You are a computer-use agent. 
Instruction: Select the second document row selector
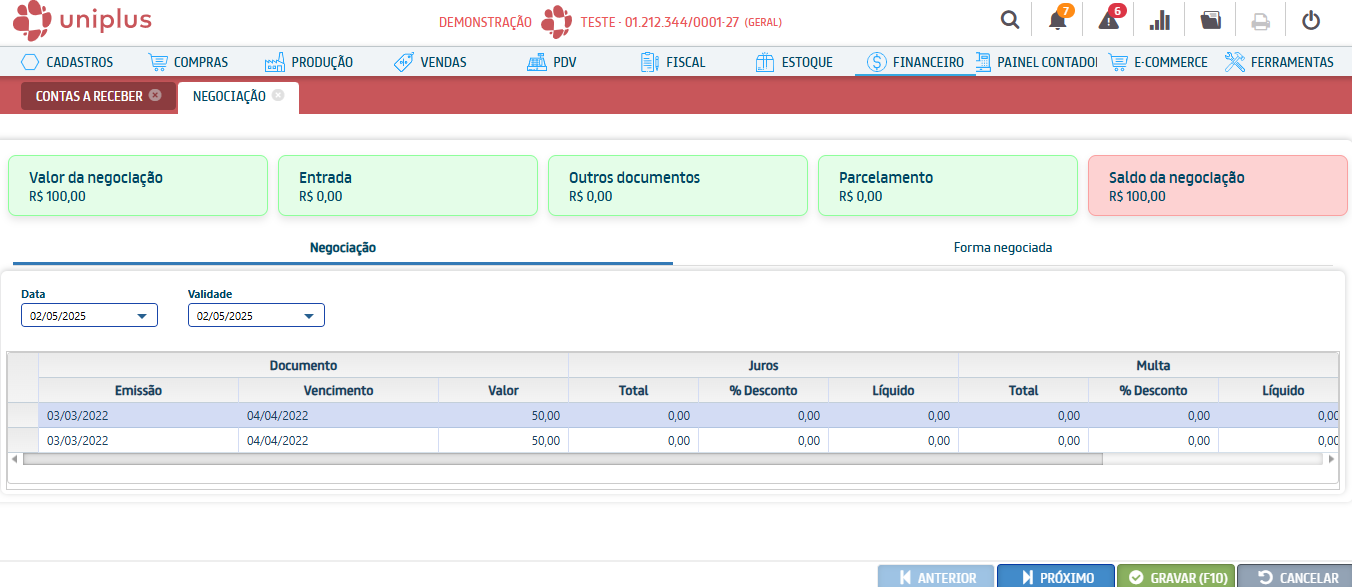(x=22, y=441)
